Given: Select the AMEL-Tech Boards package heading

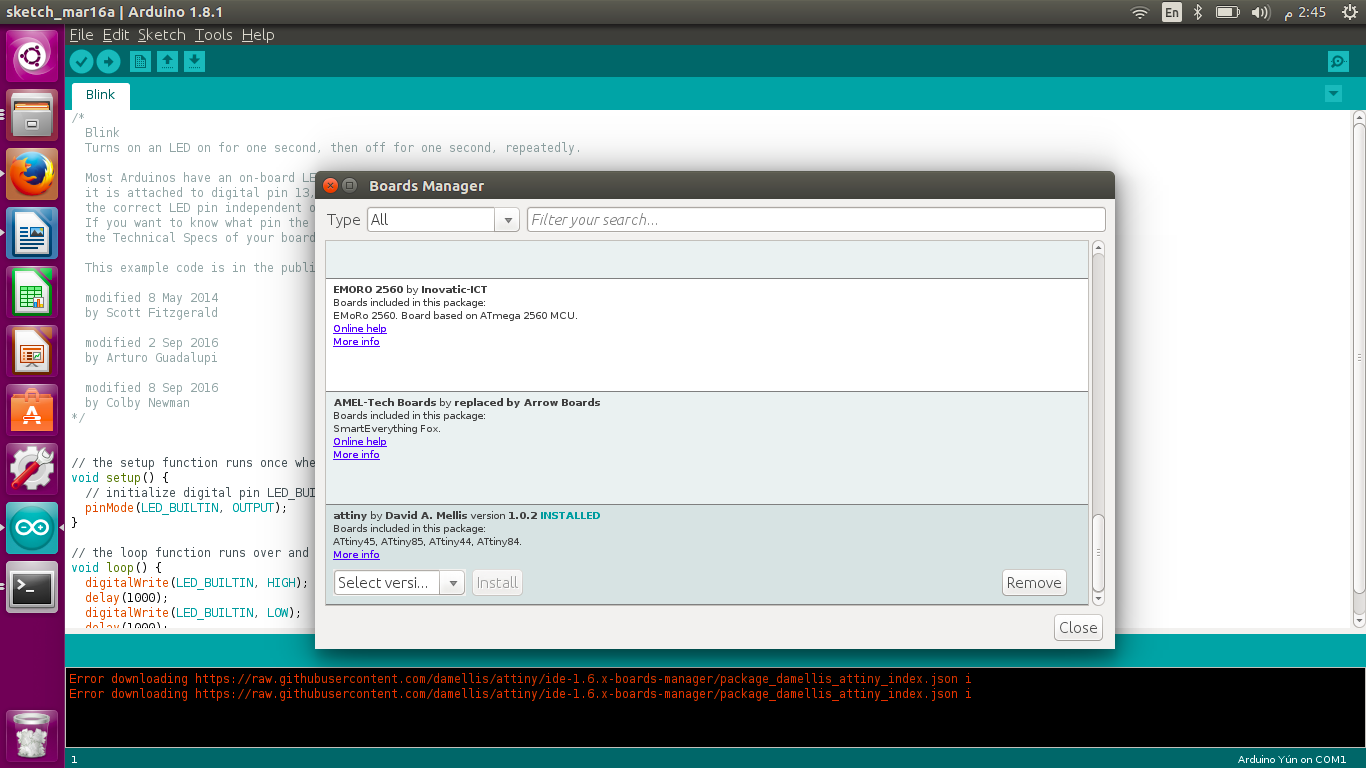Looking at the screenshot, I should click(467, 403).
